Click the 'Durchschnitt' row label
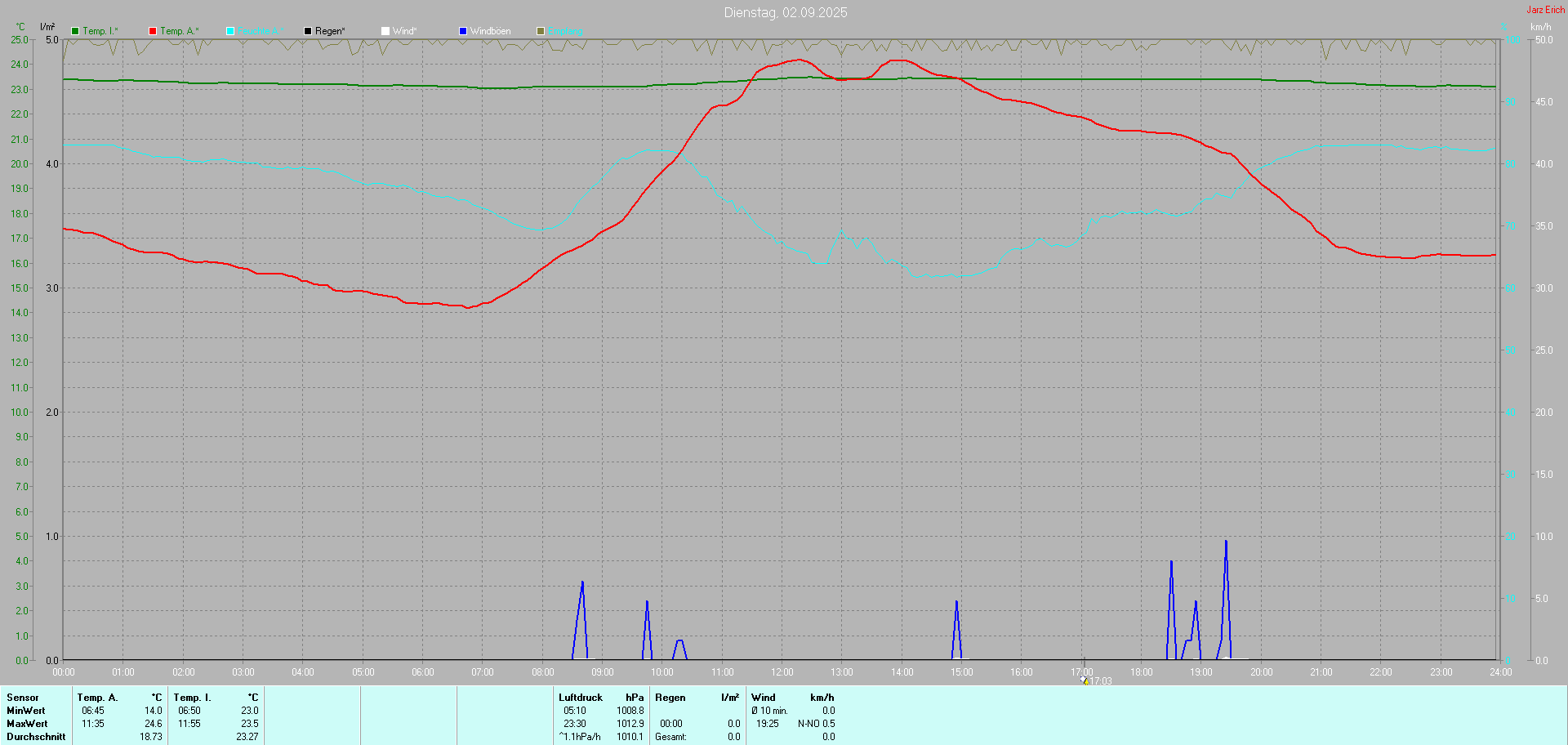This screenshot has height=745, width=1568. tap(36, 737)
